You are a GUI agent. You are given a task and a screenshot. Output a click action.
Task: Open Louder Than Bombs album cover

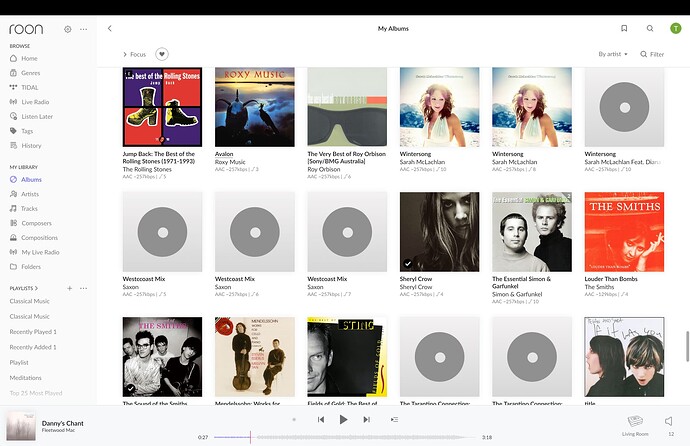click(x=624, y=232)
